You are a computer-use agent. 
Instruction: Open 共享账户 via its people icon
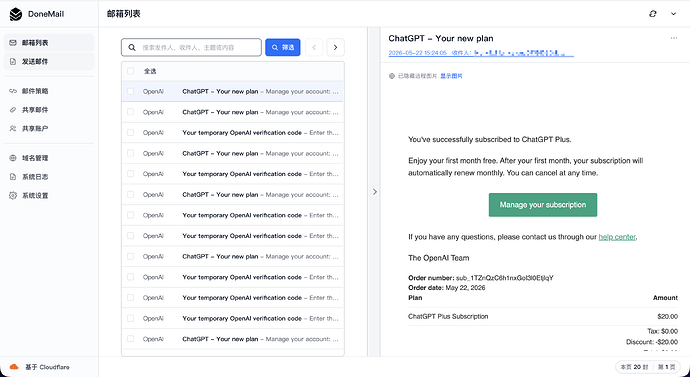pyautogui.click(x=13, y=128)
